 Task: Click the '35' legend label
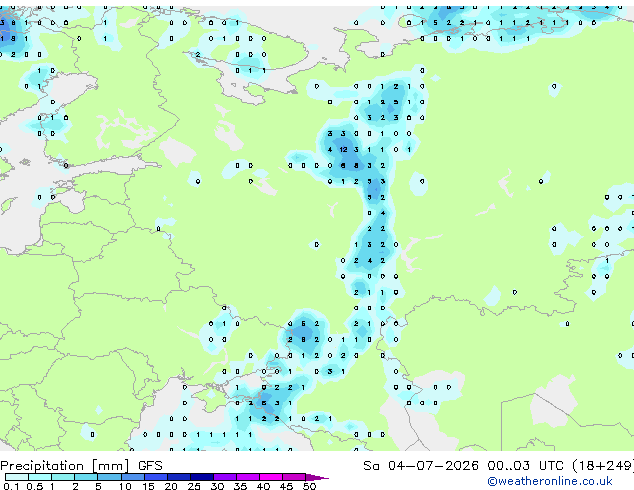[240, 486]
